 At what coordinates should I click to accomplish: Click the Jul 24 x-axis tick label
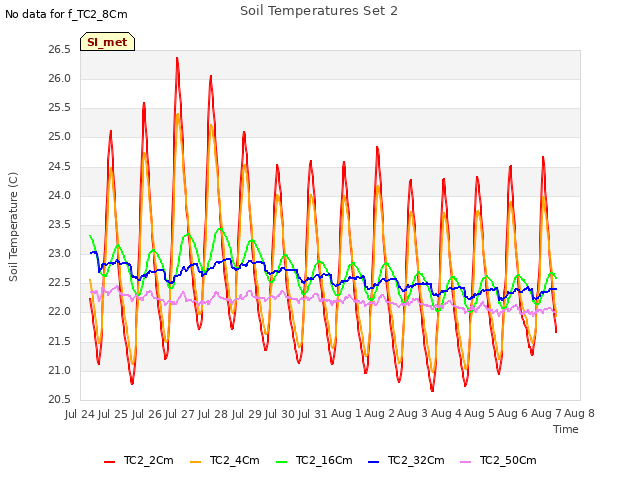(x=80, y=414)
